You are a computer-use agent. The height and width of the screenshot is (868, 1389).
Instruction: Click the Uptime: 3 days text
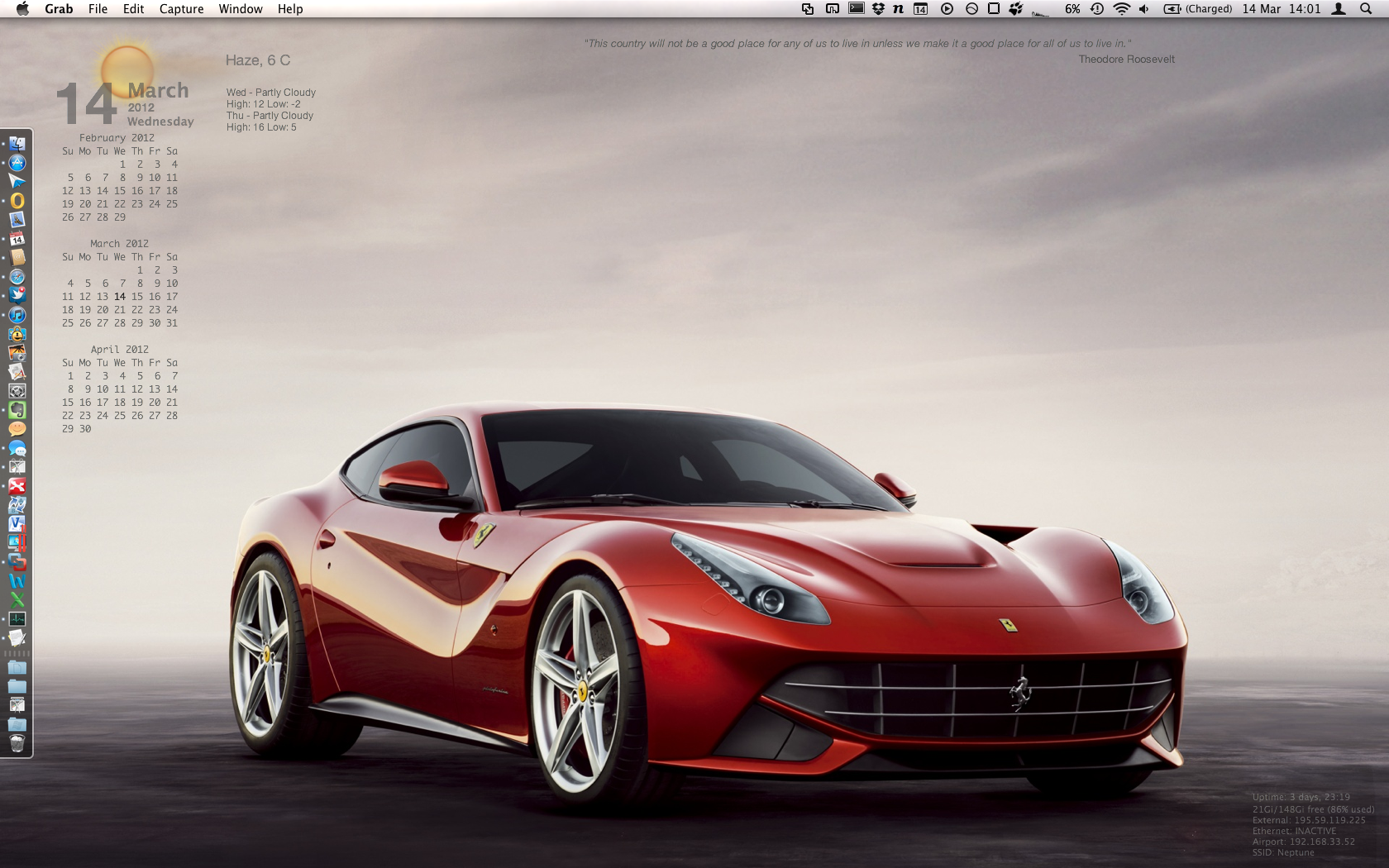click(x=1301, y=797)
